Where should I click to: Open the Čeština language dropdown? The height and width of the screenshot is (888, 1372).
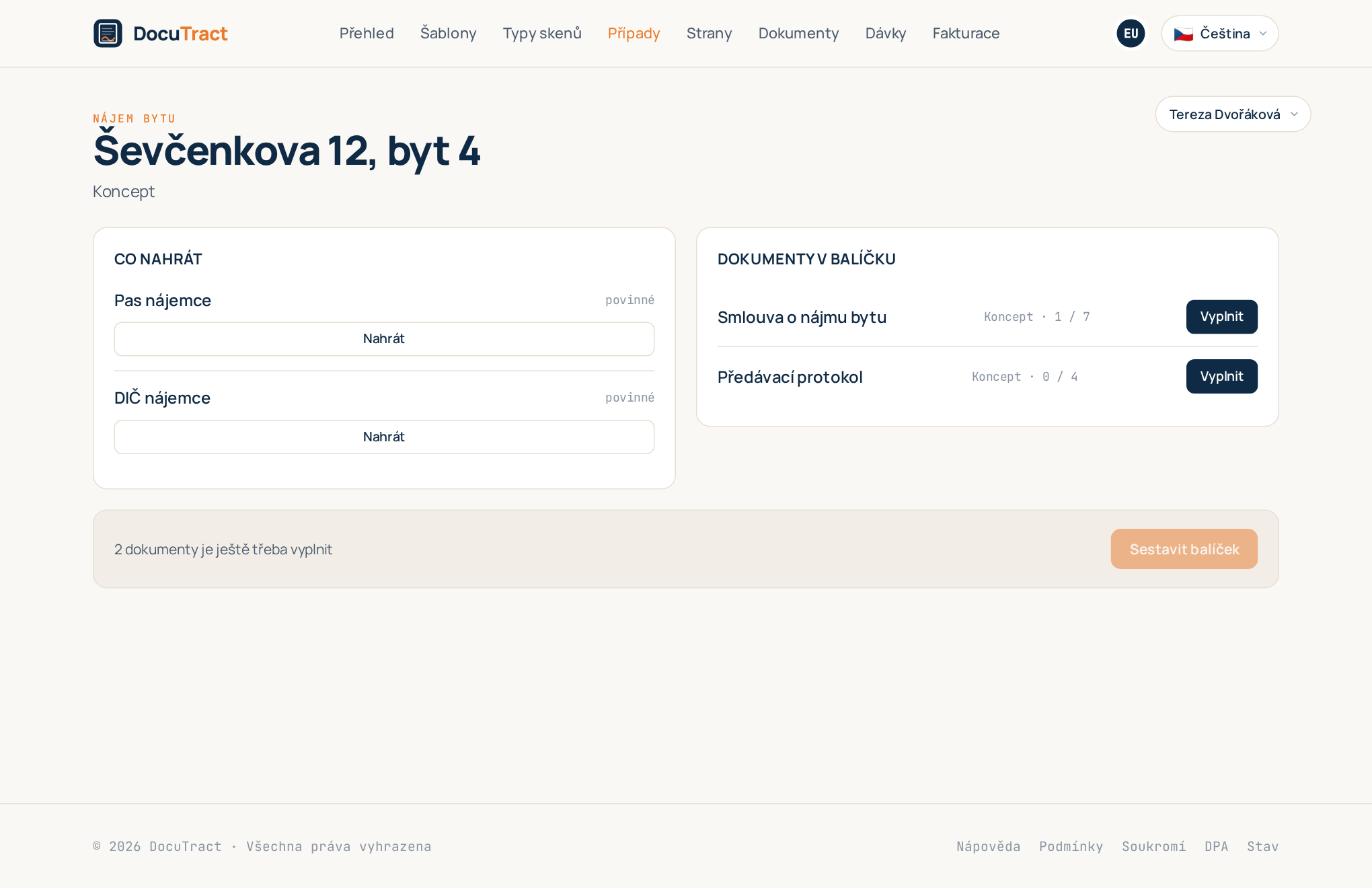[1219, 33]
